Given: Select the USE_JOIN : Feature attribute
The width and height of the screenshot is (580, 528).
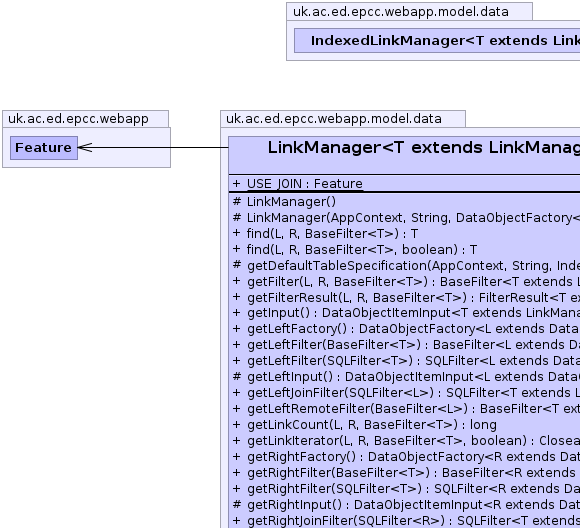Looking at the screenshot, I should click(298, 184).
